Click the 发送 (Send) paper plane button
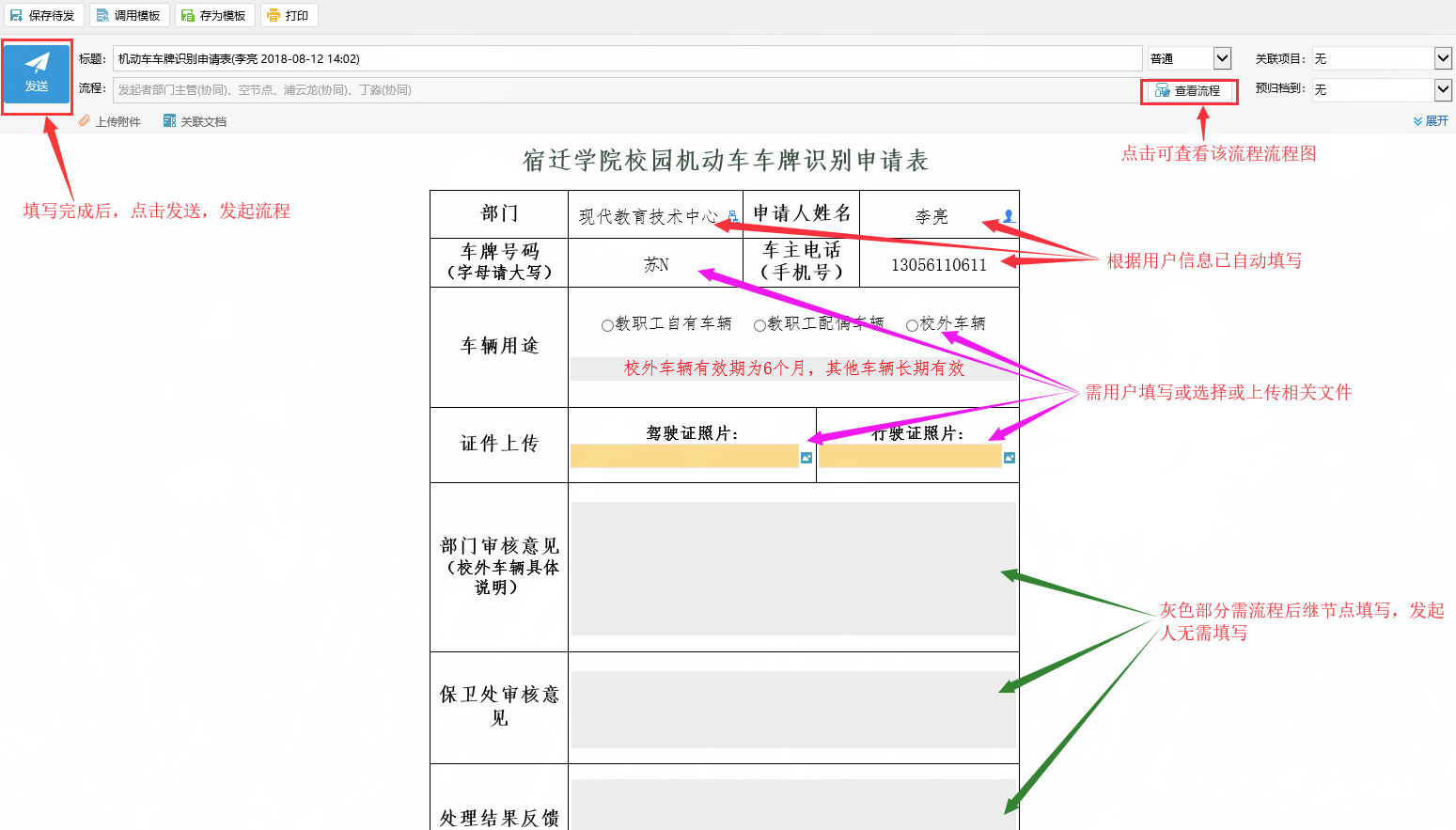 pos(37,73)
